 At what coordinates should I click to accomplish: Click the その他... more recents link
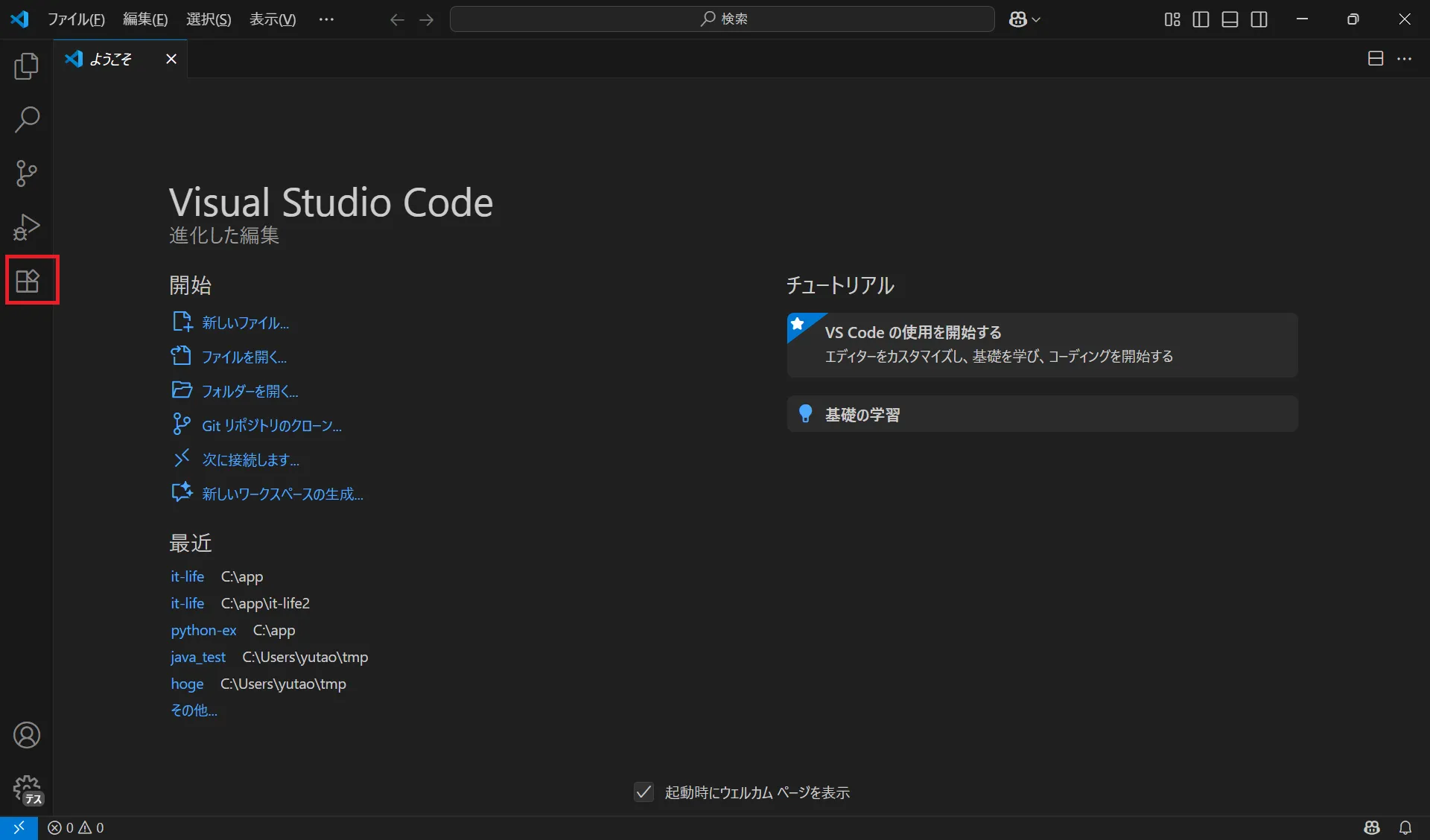tap(194, 710)
